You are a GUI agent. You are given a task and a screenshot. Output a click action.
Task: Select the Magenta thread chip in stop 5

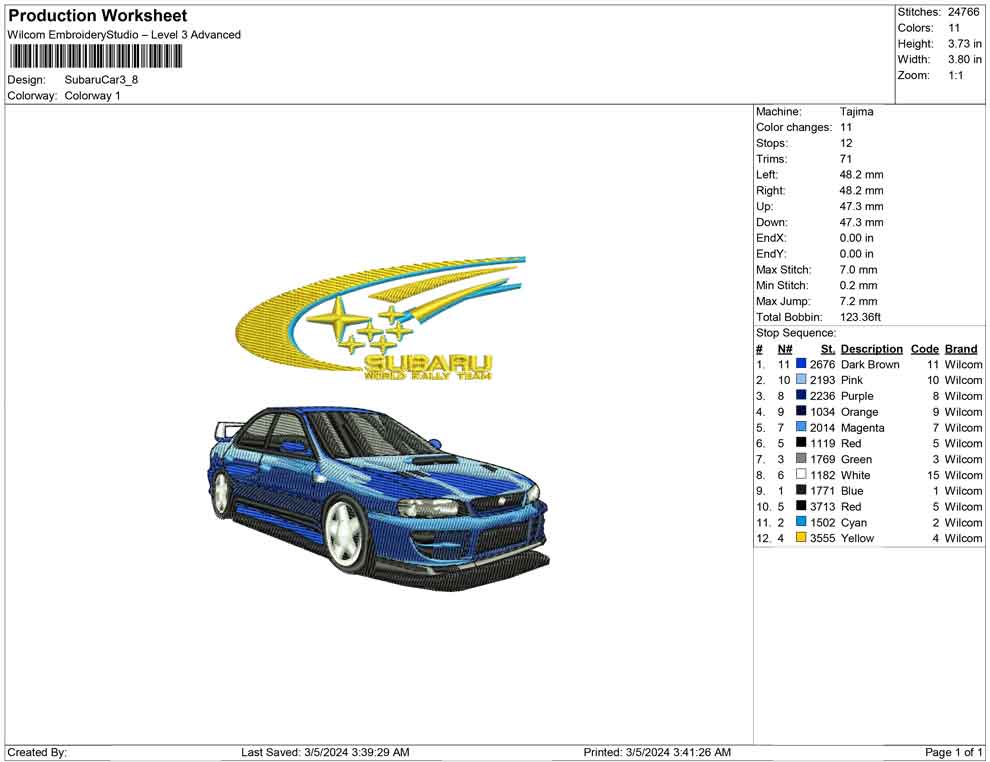[799, 428]
